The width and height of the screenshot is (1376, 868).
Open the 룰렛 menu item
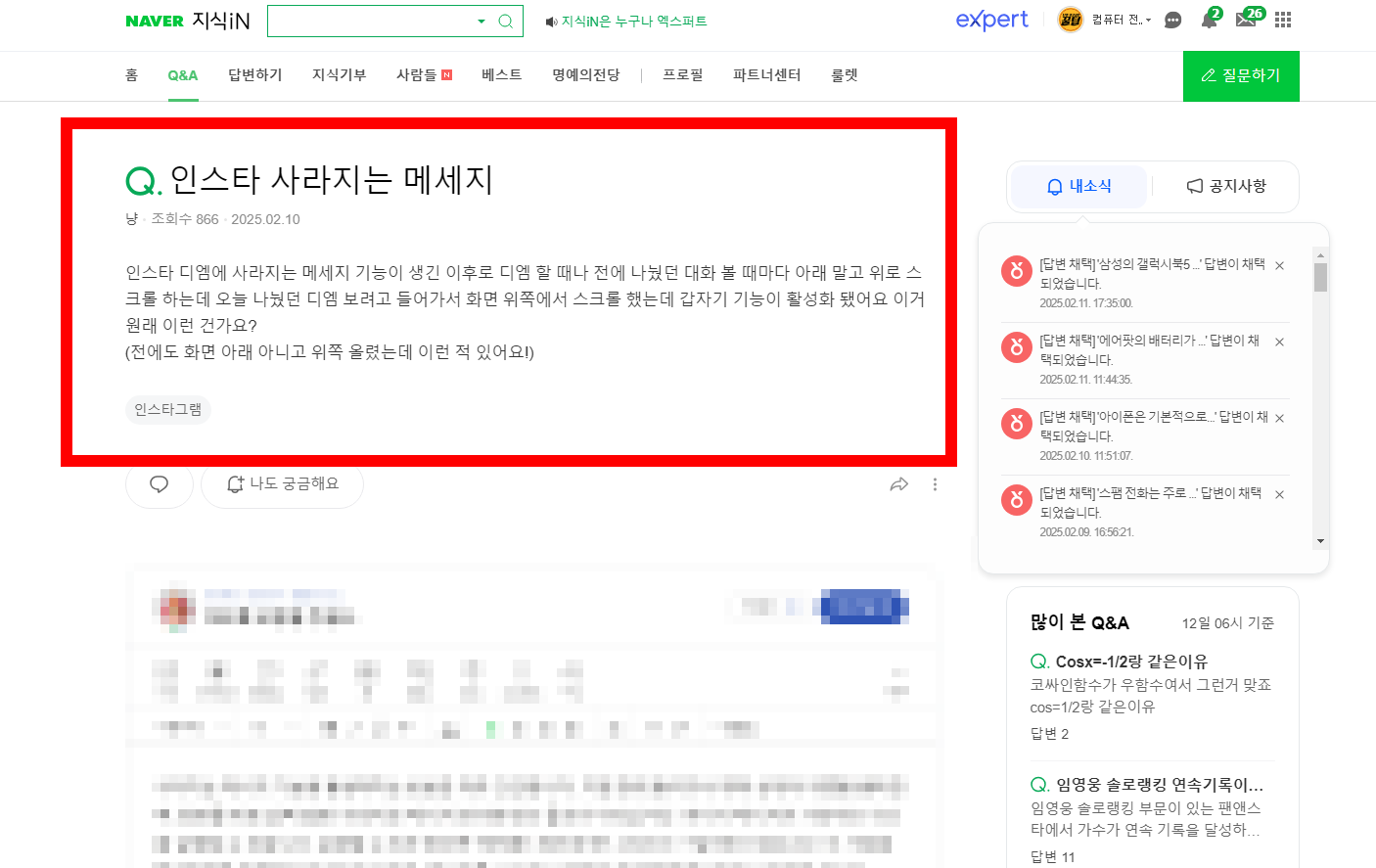tap(845, 75)
